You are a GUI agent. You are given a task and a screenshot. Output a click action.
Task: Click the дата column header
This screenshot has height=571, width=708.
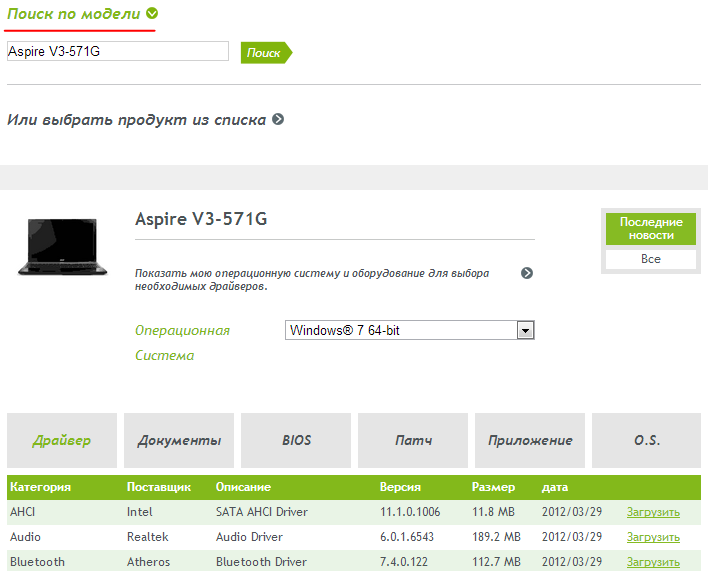click(x=555, y=487)
